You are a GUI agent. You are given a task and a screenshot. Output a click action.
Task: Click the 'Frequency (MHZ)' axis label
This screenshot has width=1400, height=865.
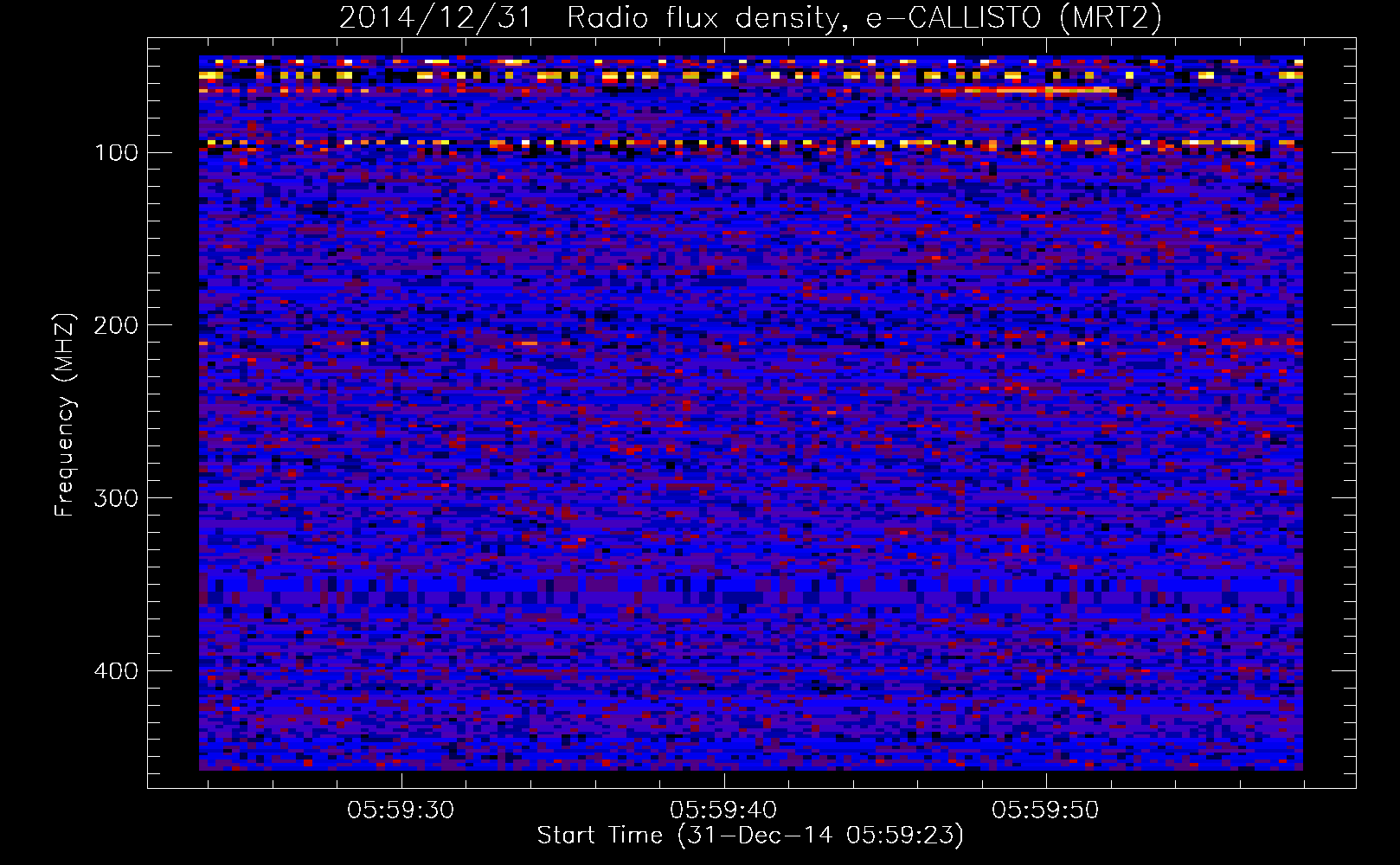point(65,415)
